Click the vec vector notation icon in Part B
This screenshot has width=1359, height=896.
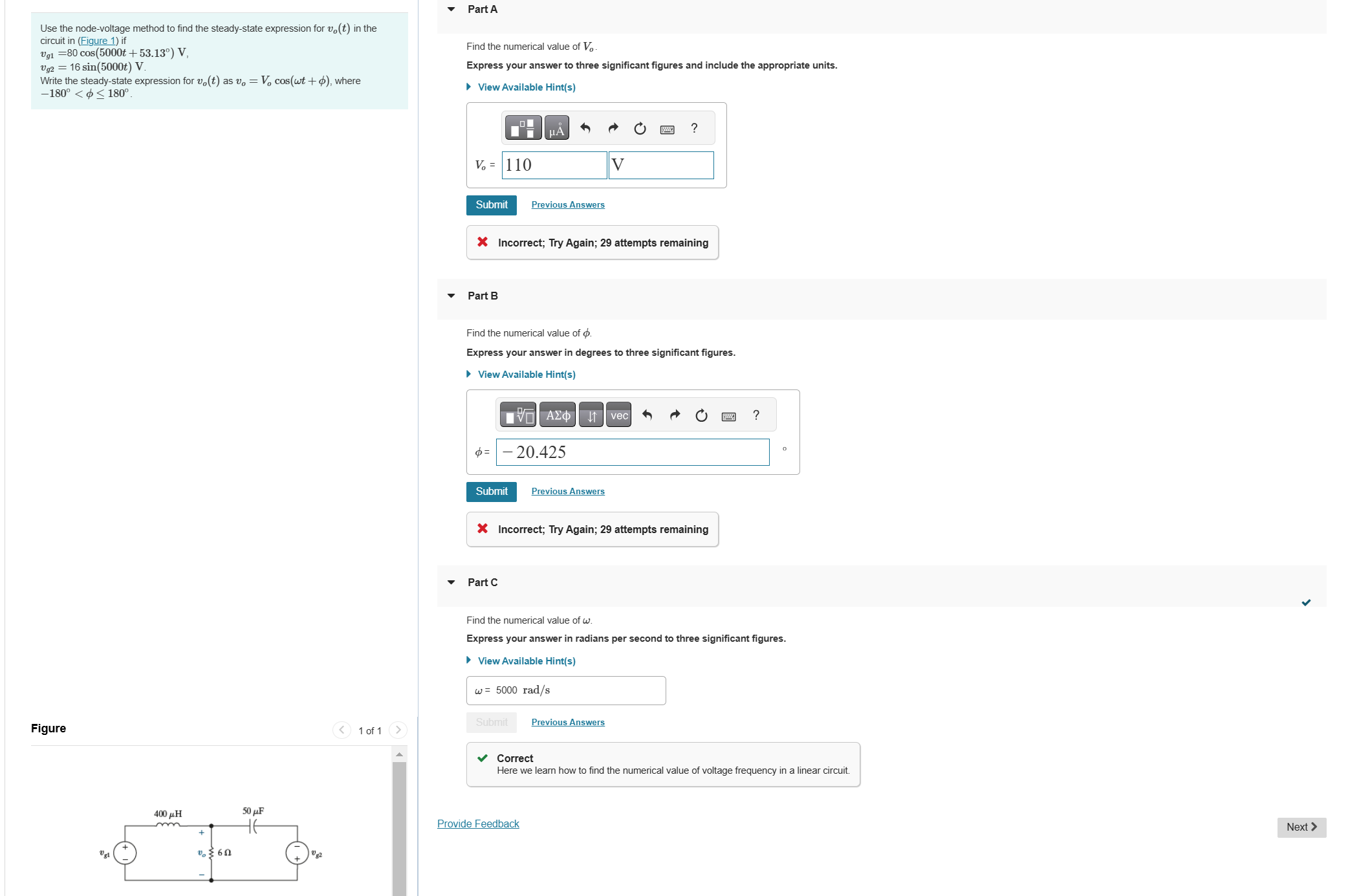[x=618, y=415]
